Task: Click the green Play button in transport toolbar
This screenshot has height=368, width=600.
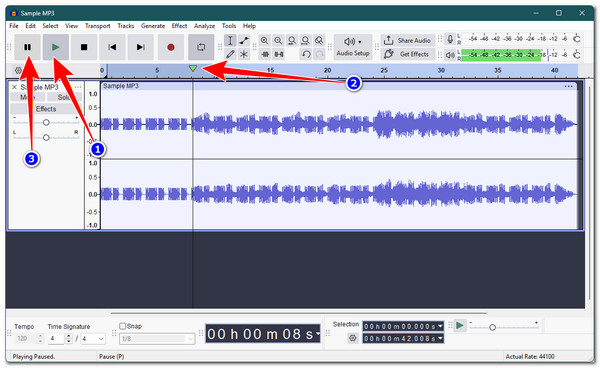Action: point(55,47)
